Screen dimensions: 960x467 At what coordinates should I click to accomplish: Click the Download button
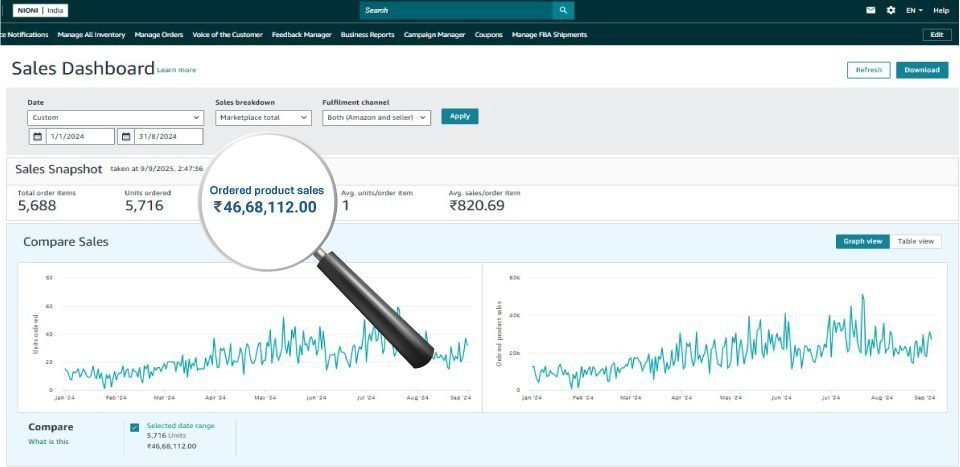coord(921,70)
